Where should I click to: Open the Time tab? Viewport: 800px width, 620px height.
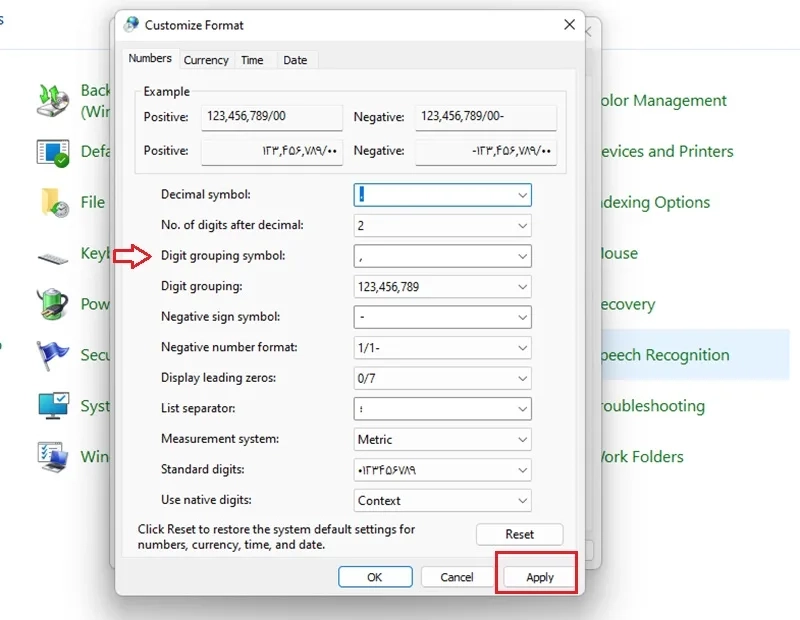[x=252, y=60]
